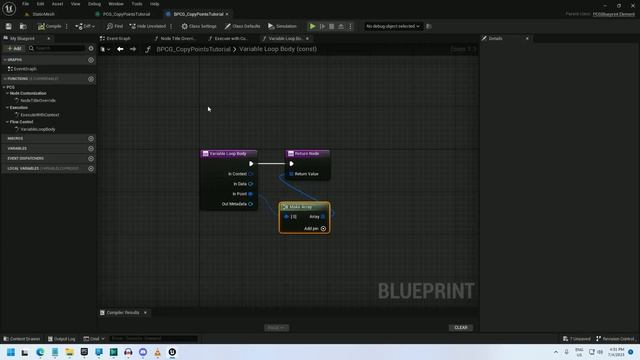Toggle Hide Unrelated nodes

click(x=148, y=26)
